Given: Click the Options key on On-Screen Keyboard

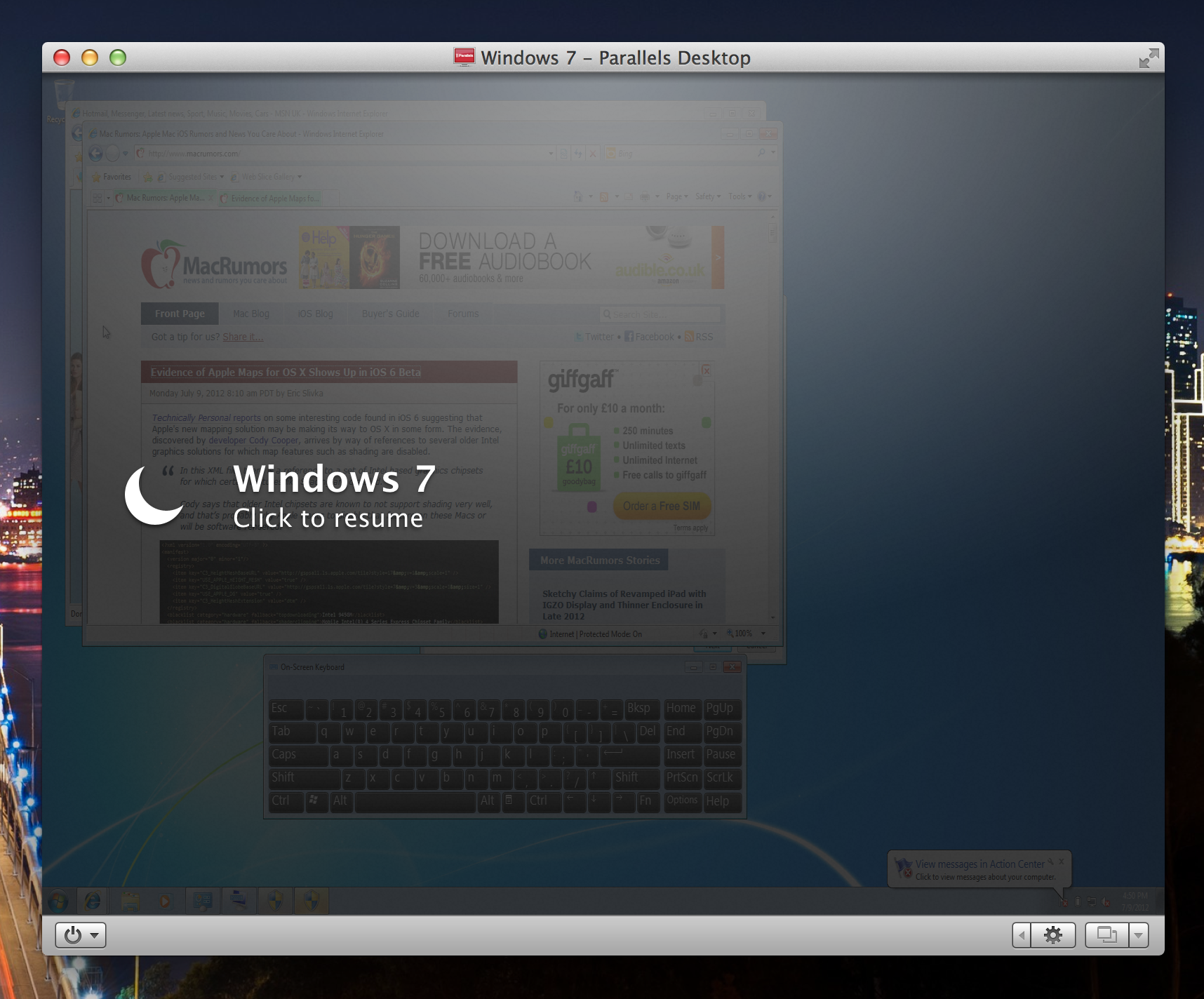Looking at the screenshot, I should pos(682,801).
